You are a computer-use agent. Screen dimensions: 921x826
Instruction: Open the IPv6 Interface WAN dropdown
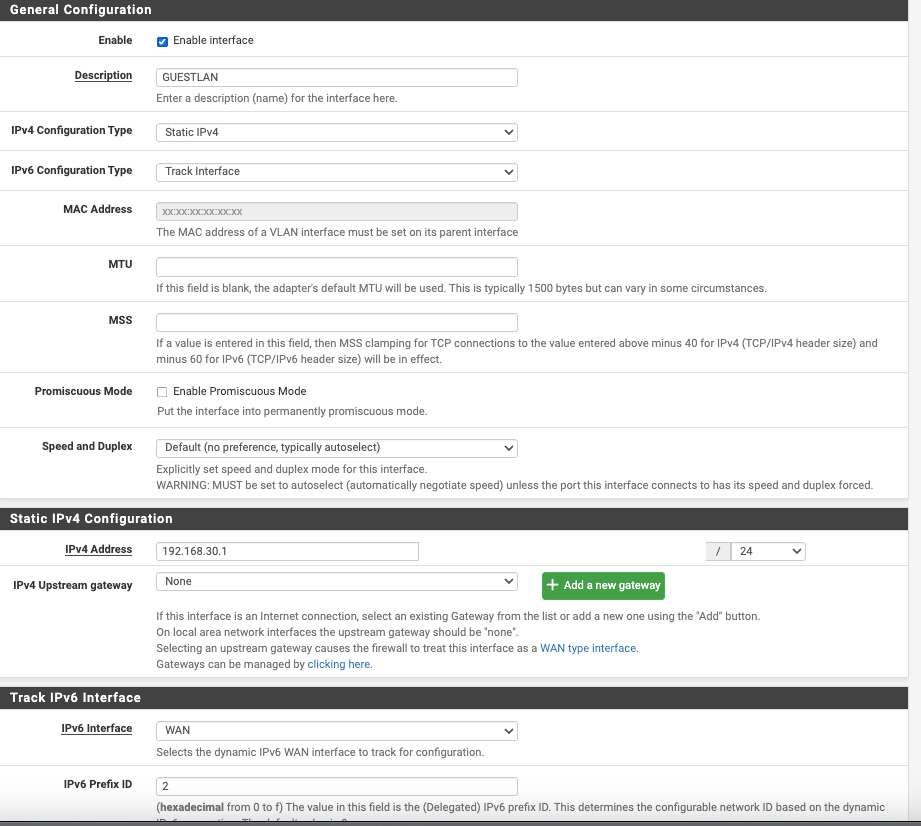pyautogui.click(x=337, y=731)
